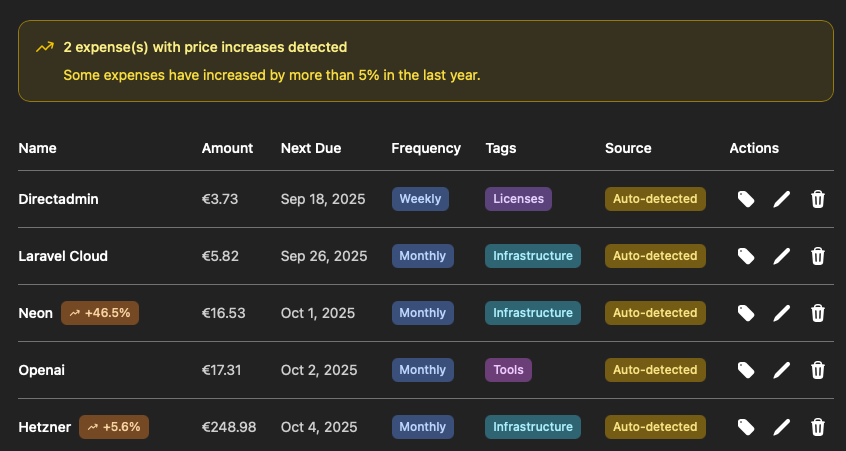
Task: Delete the Openai expense via trash icon
Action: [817, 370]
